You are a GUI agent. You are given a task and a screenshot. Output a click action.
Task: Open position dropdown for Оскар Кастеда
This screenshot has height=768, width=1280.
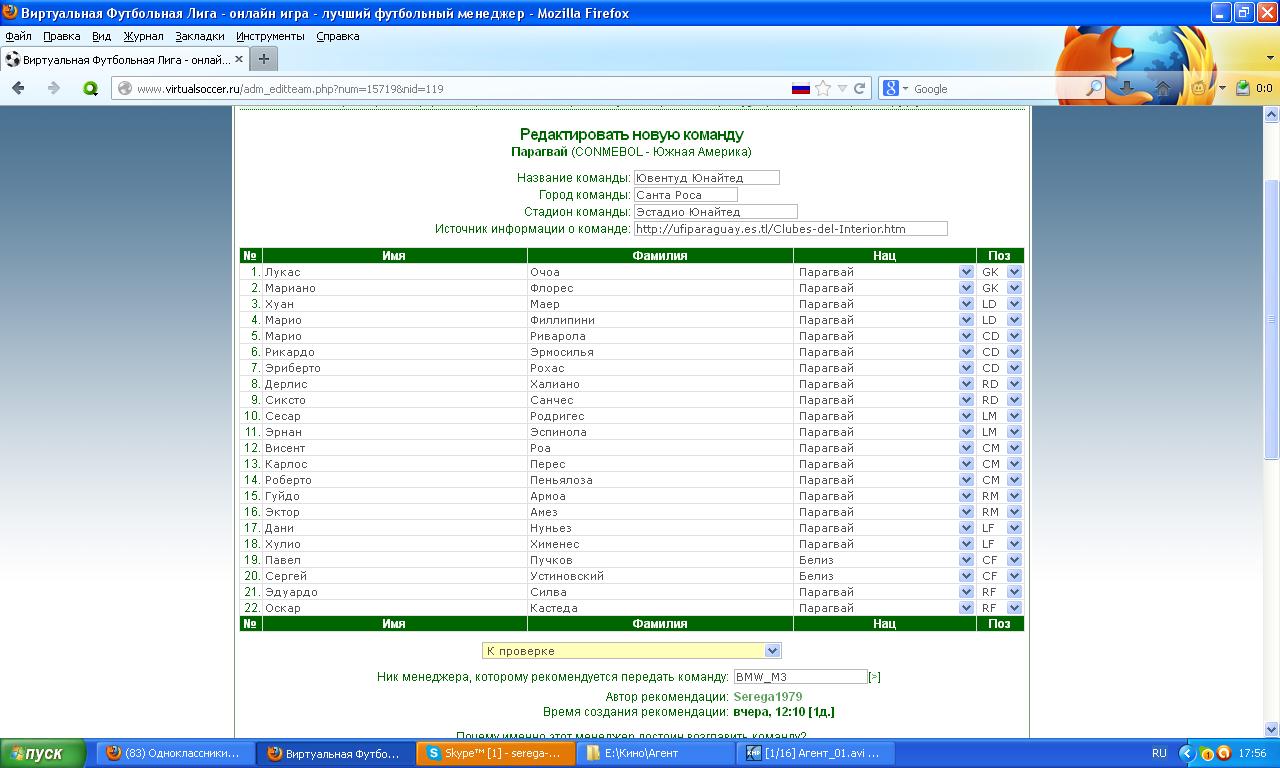tap(1014, 608)
